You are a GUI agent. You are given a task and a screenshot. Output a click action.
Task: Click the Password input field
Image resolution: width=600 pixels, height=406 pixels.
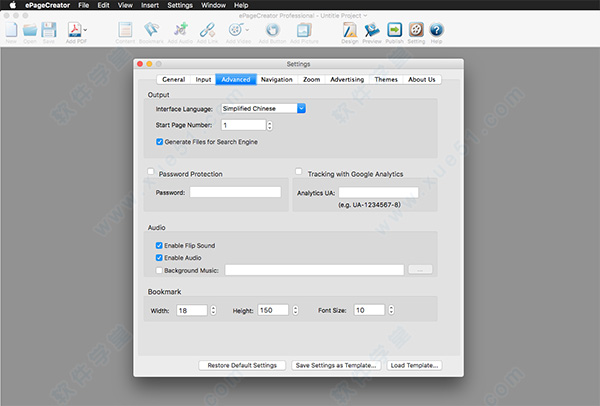tap(235, 192)
